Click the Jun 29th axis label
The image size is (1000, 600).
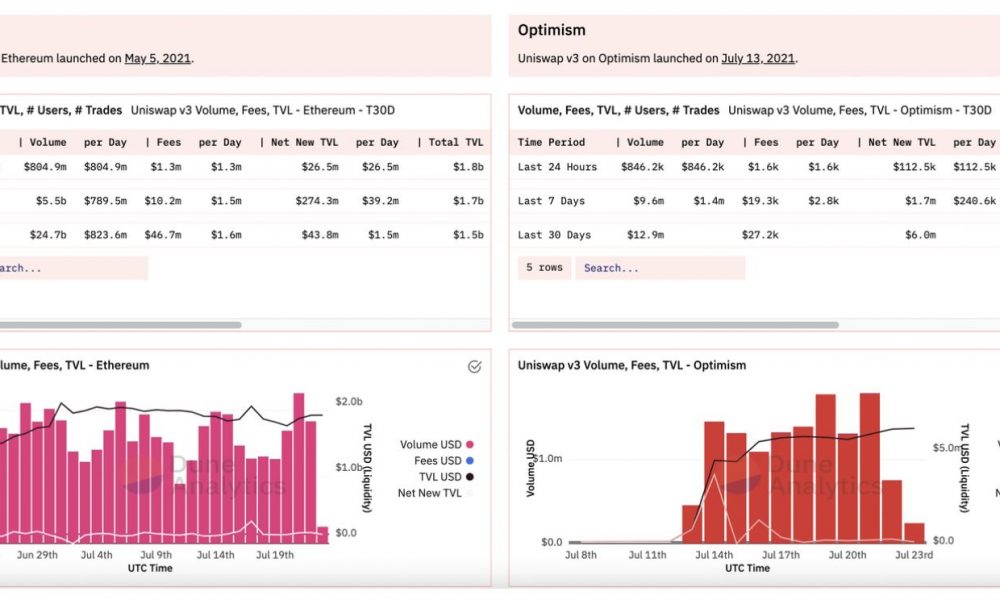click(37, 555)
